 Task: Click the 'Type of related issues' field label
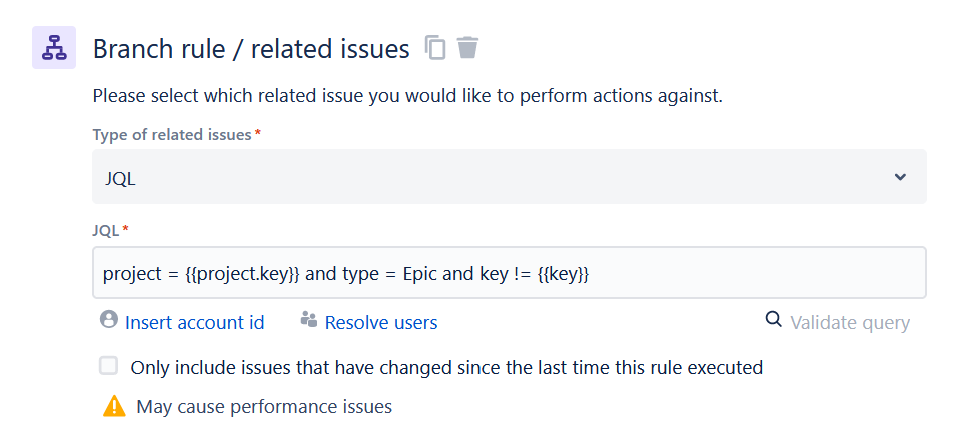(x=172, y=134)
